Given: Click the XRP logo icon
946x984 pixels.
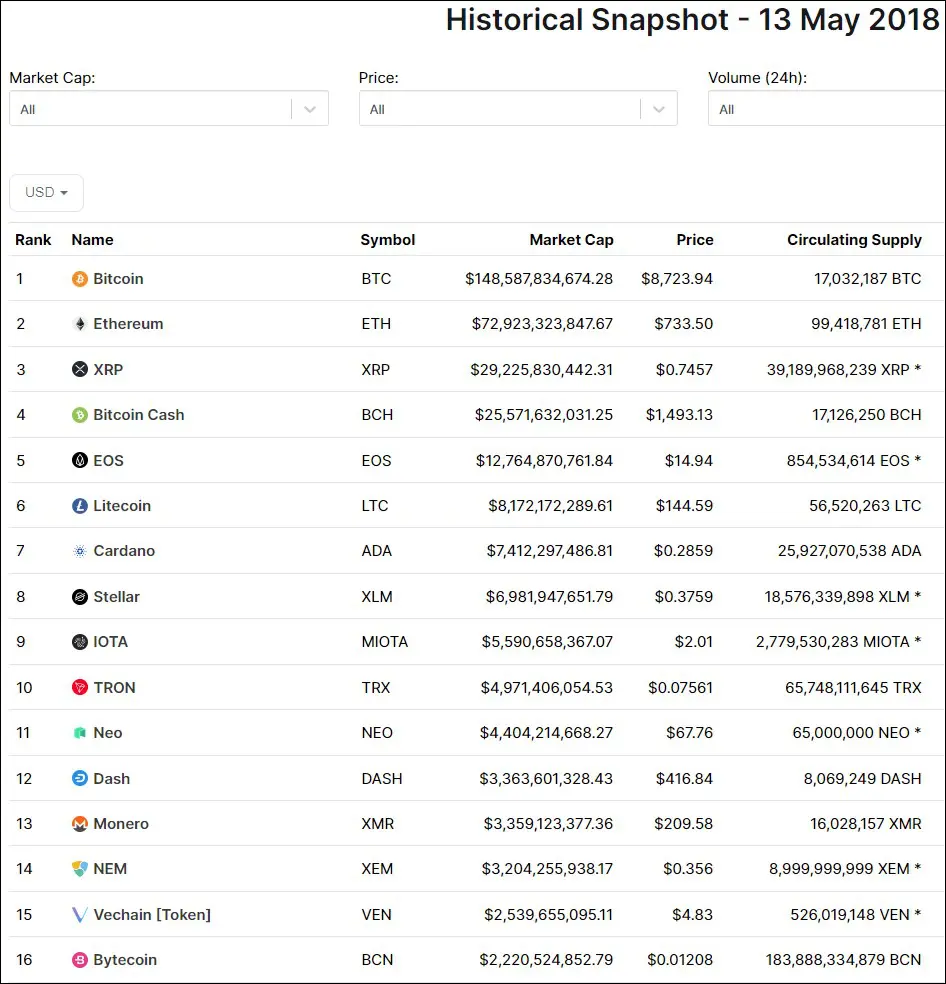Looking at the screenshot, I should pyautogui.click(x=80, y=369).
